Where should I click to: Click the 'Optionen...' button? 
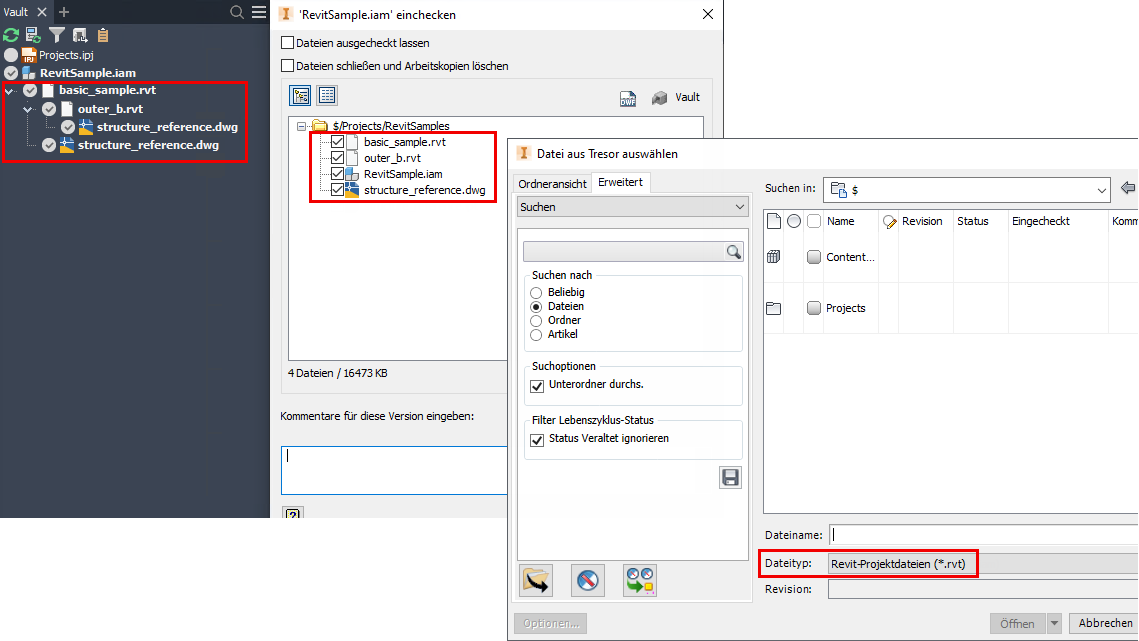coord(551,623)
